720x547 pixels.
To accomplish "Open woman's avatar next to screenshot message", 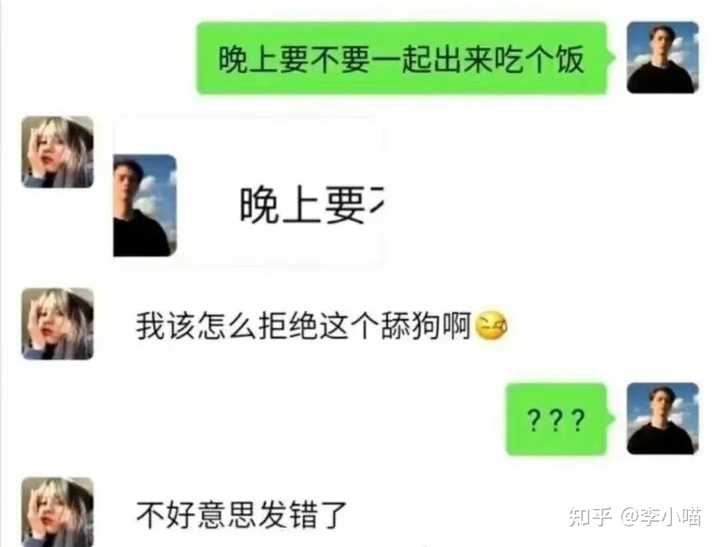I will tap(58, 152).
